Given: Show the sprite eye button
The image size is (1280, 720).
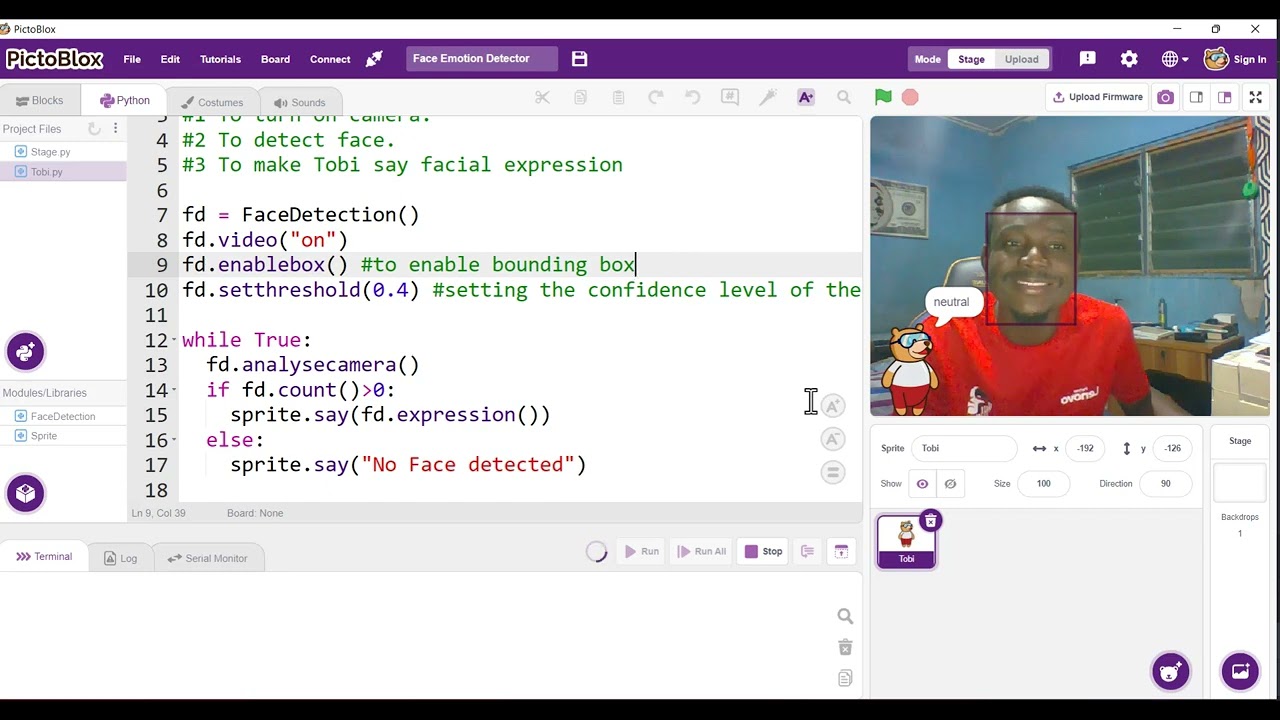Looking at the screenshot, I should 922,484.
